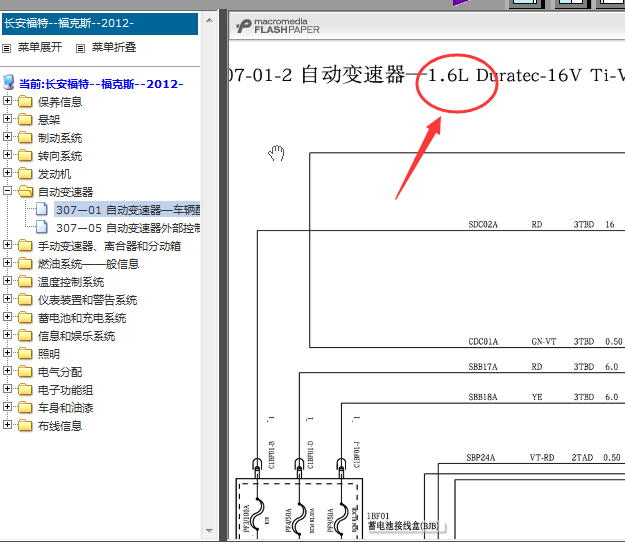Open document 307—01 自动变速器—车辆
Image resolution: width=625 pixels, height=542 pixels.
(x=128, y=210)
